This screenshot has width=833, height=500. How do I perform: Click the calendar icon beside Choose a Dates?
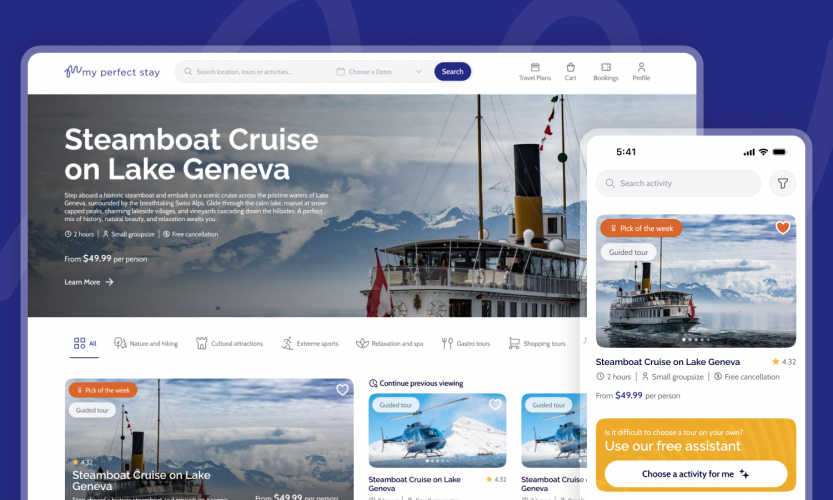341,72
